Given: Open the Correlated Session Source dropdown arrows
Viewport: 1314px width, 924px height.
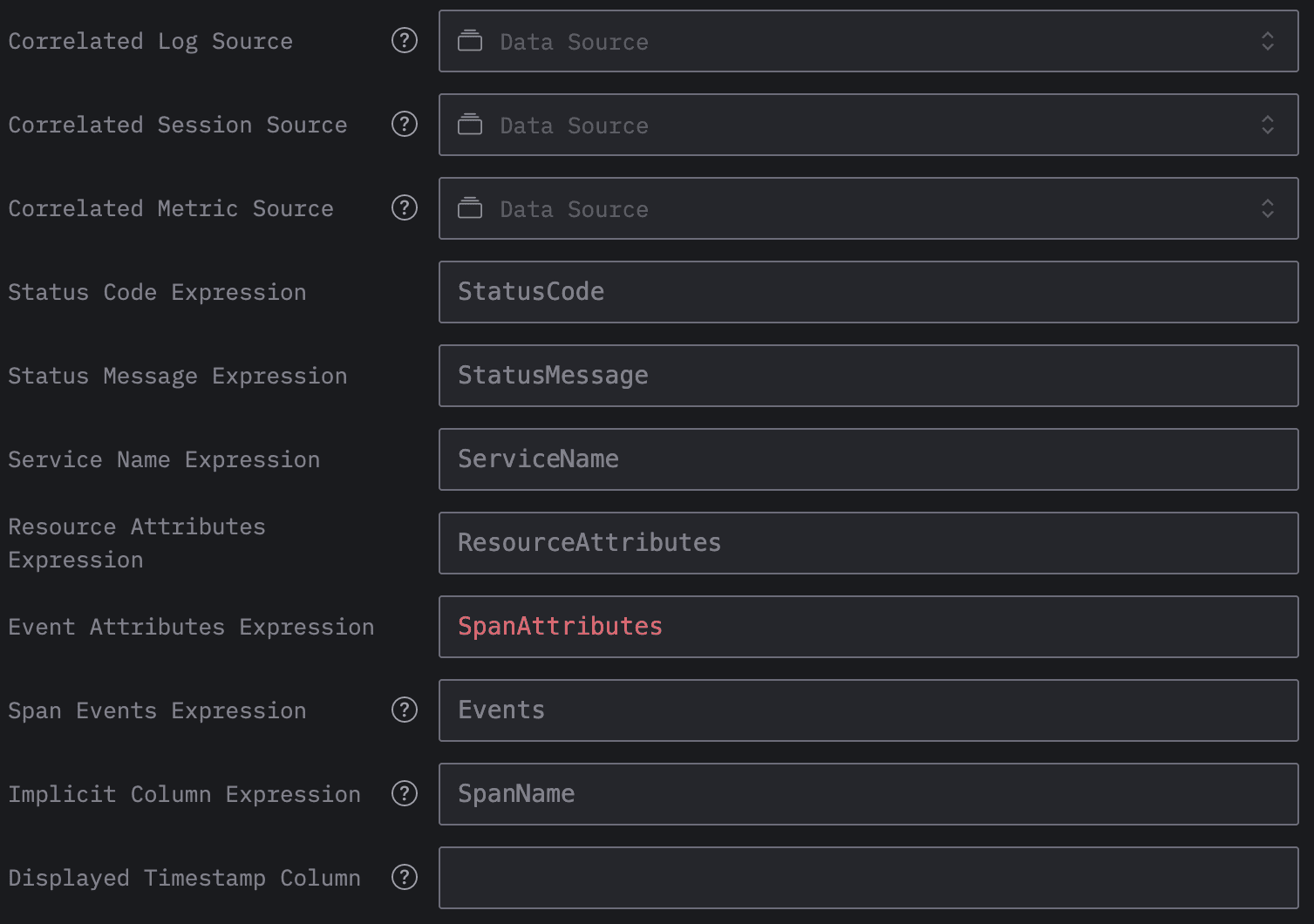Looking at the screenshot, I should pyautogui.click(x=1267, y=125).
